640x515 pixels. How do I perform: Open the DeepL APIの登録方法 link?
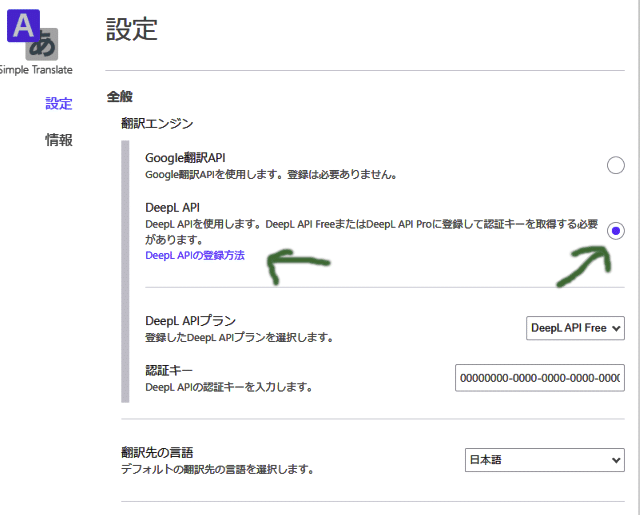195,255
